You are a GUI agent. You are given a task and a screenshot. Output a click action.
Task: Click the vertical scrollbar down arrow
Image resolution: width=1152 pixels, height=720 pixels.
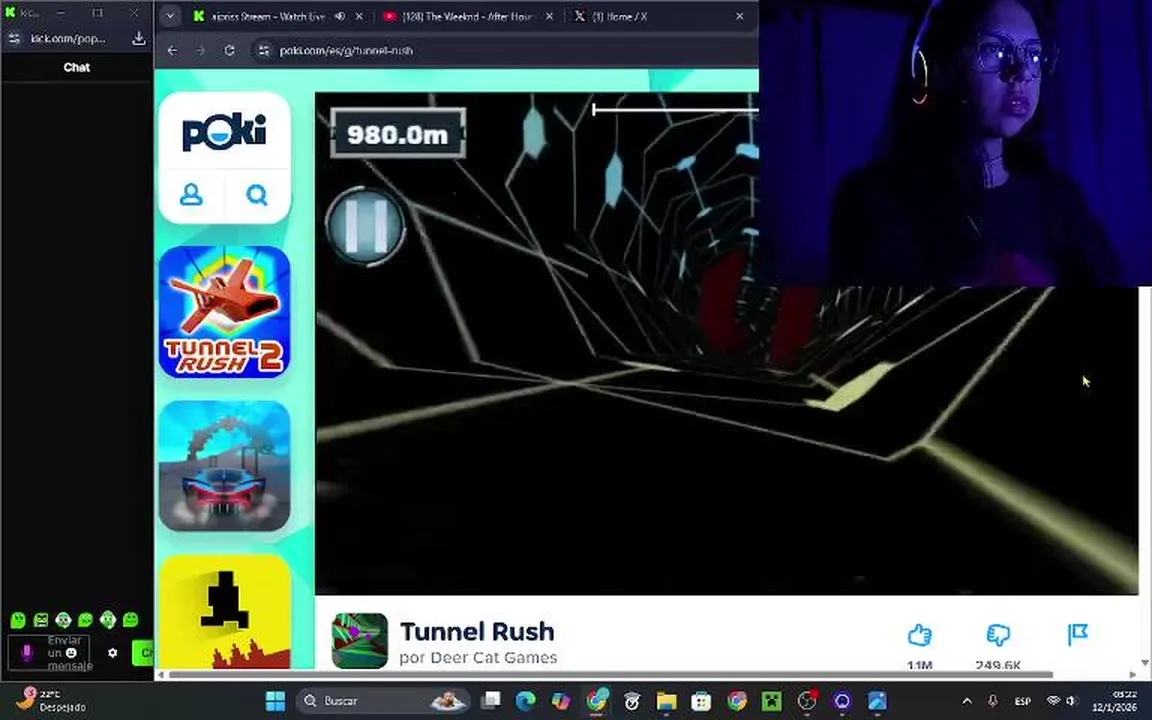1145,663
